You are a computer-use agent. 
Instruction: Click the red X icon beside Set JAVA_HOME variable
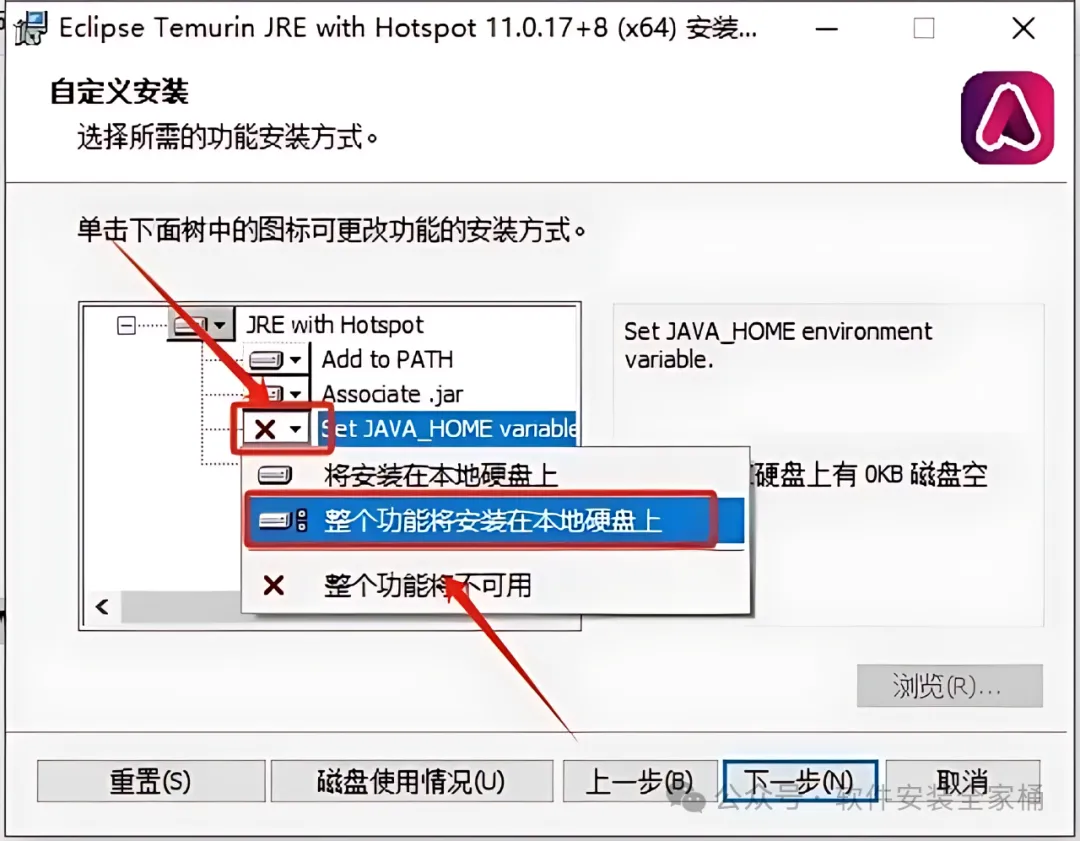click(265, 429)
